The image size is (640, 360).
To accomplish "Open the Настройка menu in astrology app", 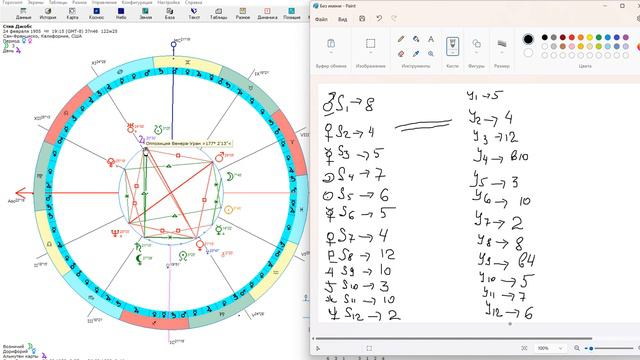I will click(x=169, y=2).
